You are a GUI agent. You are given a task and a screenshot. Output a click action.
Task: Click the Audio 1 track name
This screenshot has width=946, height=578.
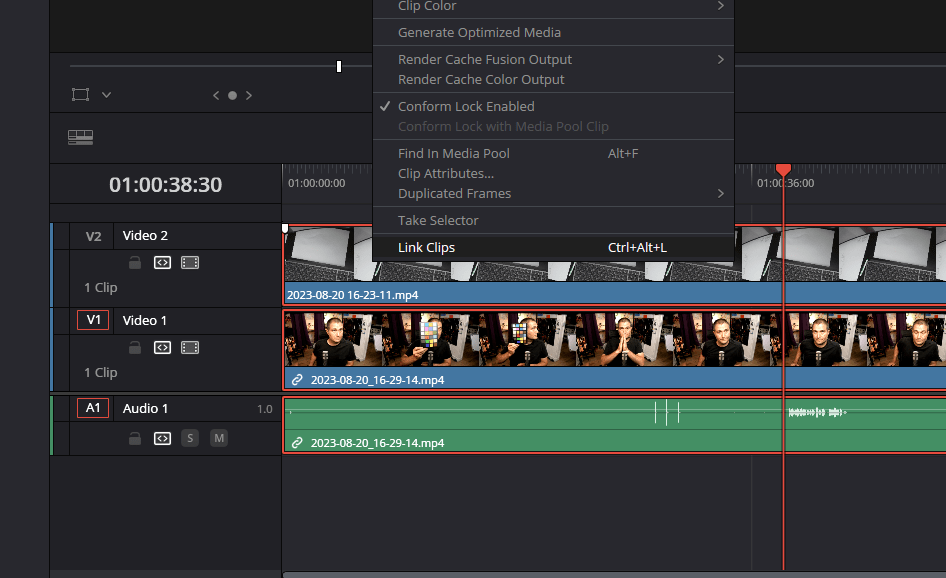point(145,408)
